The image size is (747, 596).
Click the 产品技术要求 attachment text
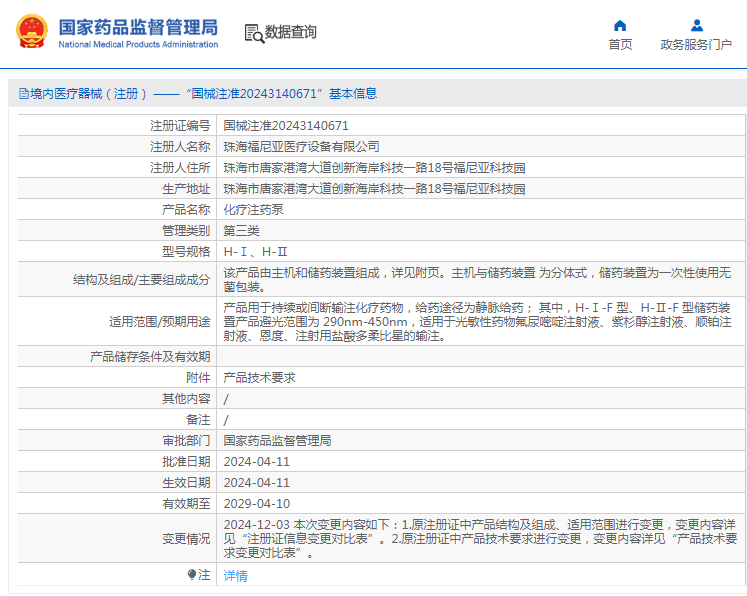coord(259,378)
